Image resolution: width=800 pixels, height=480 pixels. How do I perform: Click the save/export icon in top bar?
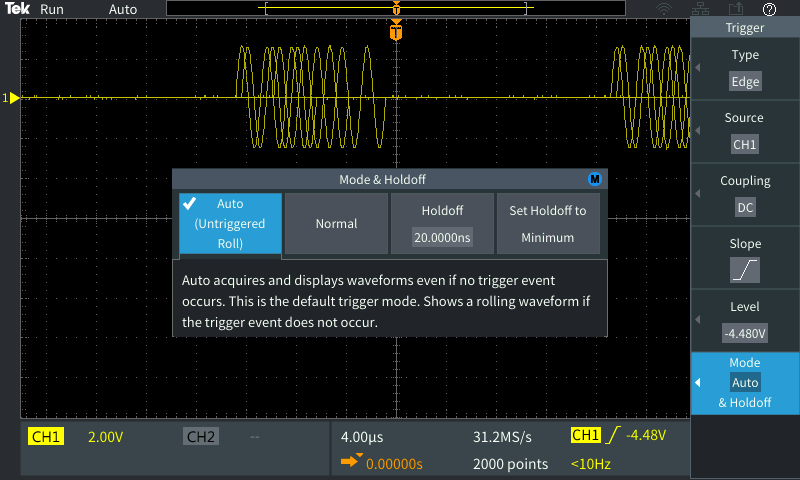[735, 9]
